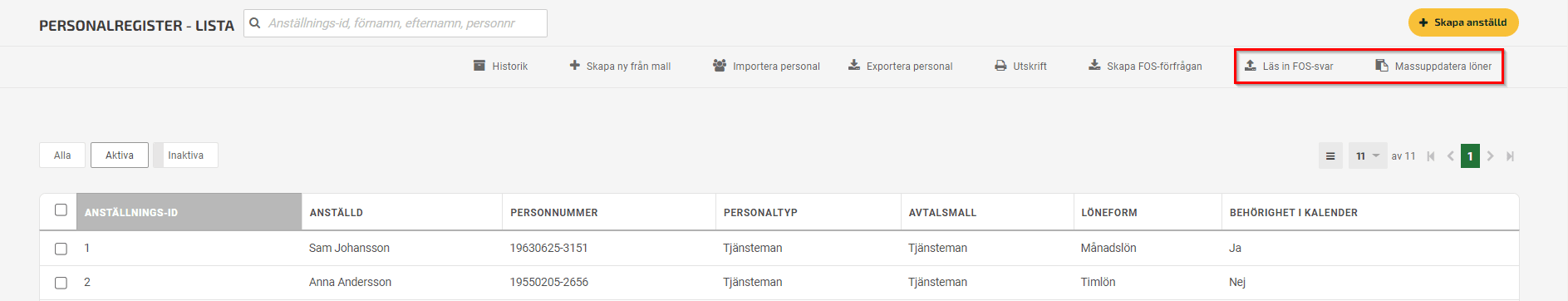Viewport: 1568px width, 301px height.
Task: Click the Utskrift printer icon
Action: tap(1000, 66)
